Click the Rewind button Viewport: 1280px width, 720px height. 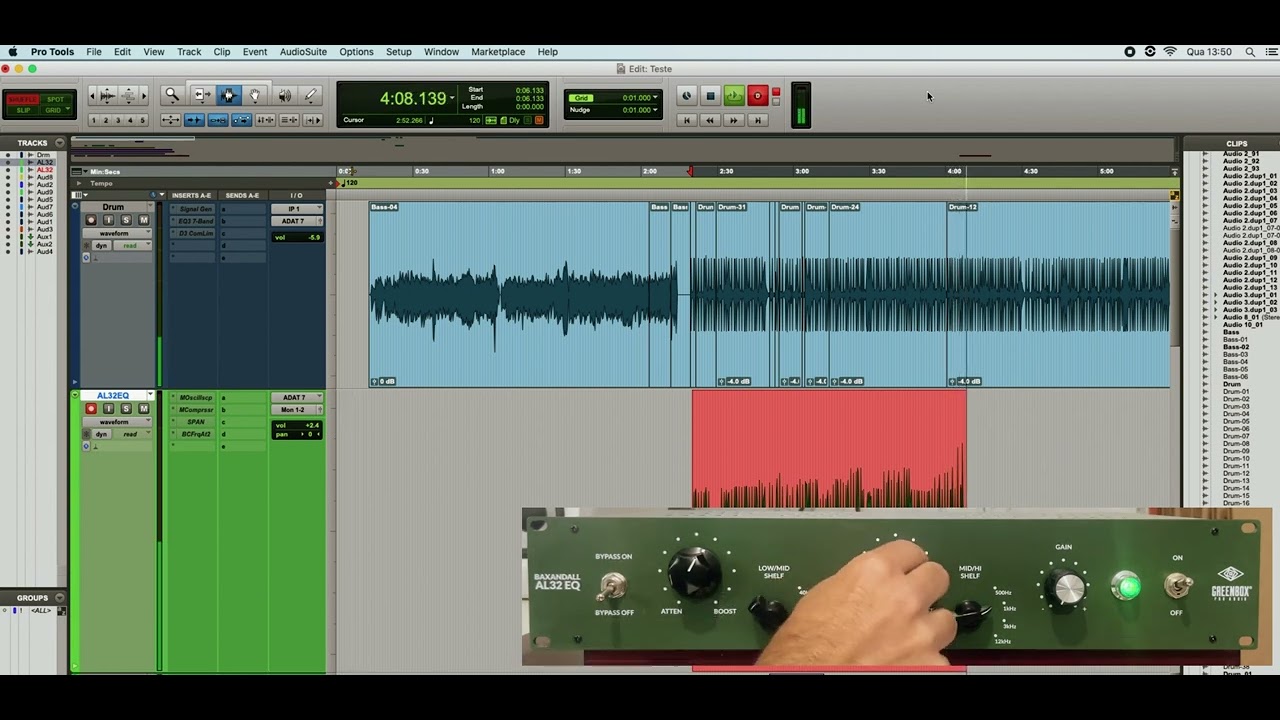click(710, 120)
